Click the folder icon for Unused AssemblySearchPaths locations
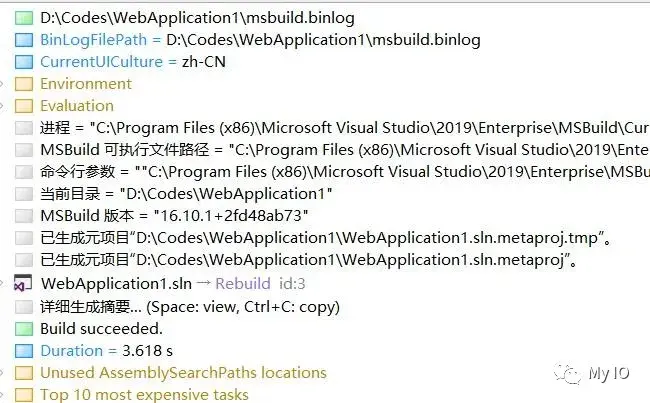Screen dimensions: 650x403 click(24, 373)
